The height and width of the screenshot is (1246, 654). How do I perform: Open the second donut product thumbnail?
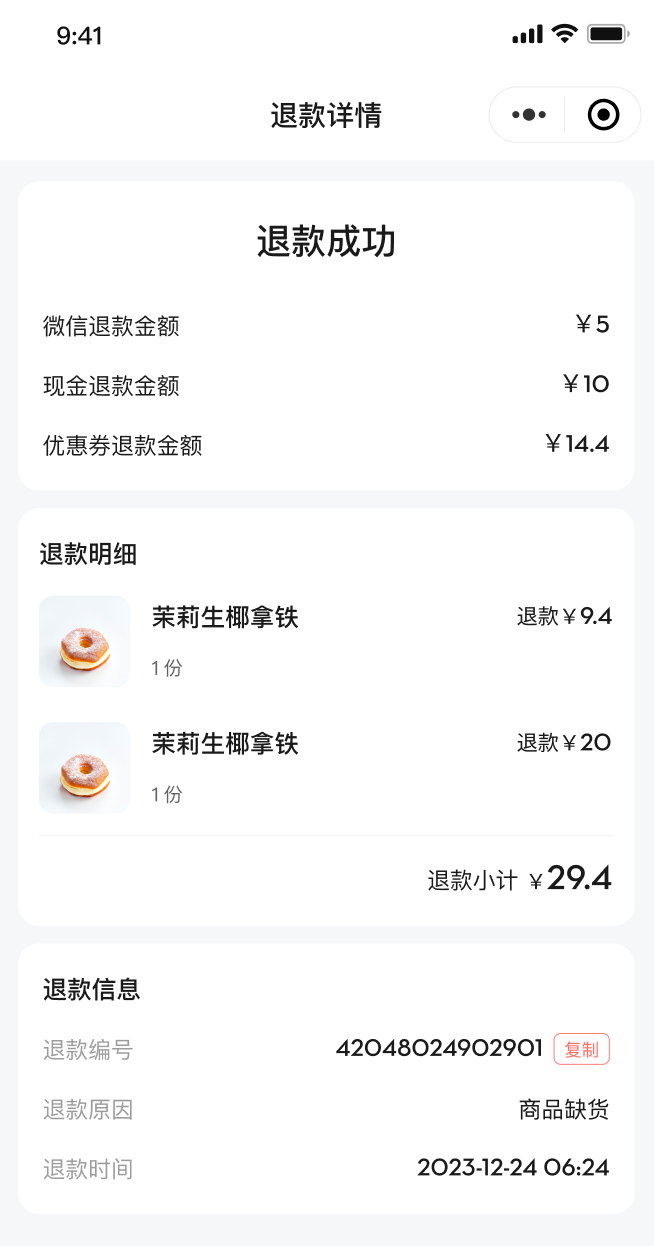[x=85, y=768]
